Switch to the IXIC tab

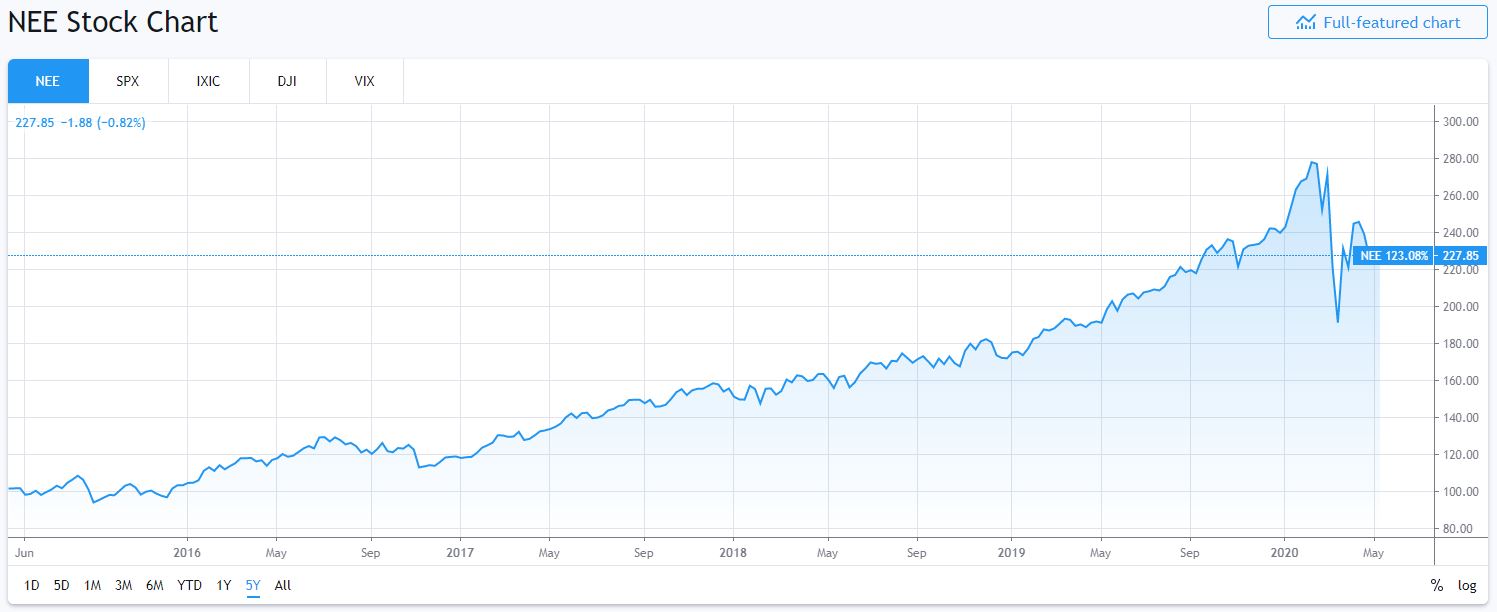pyautogui.click(x=208, y=81)
